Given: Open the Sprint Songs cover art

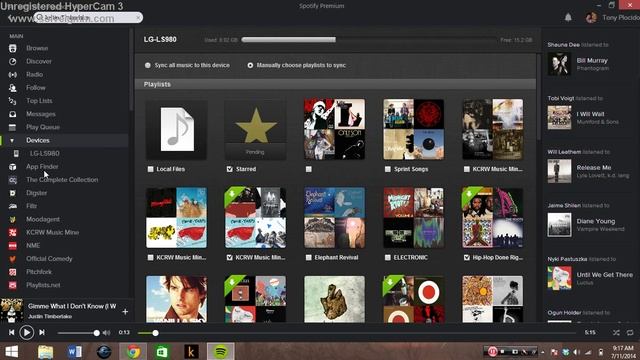Looking at the screenshot, I should tap(413, 129).
